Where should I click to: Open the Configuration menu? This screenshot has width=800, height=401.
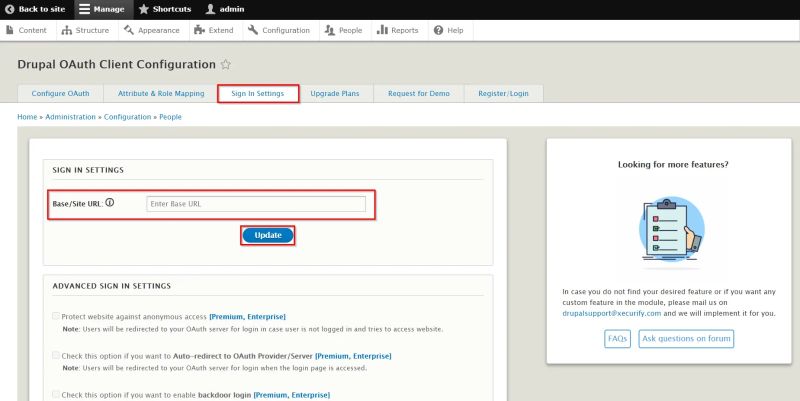tap(279, 30)
